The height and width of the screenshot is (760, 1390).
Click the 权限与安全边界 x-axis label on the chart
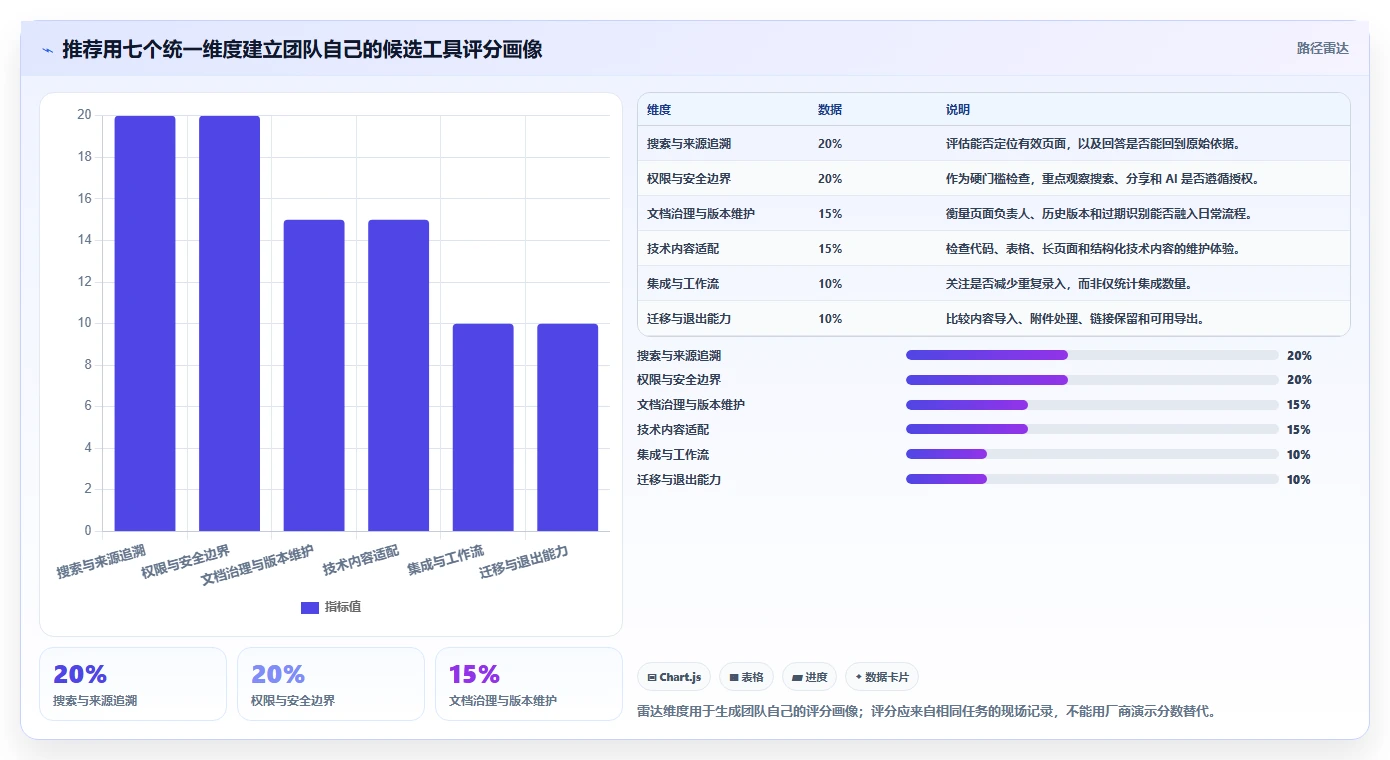click(x=185, y=562)
